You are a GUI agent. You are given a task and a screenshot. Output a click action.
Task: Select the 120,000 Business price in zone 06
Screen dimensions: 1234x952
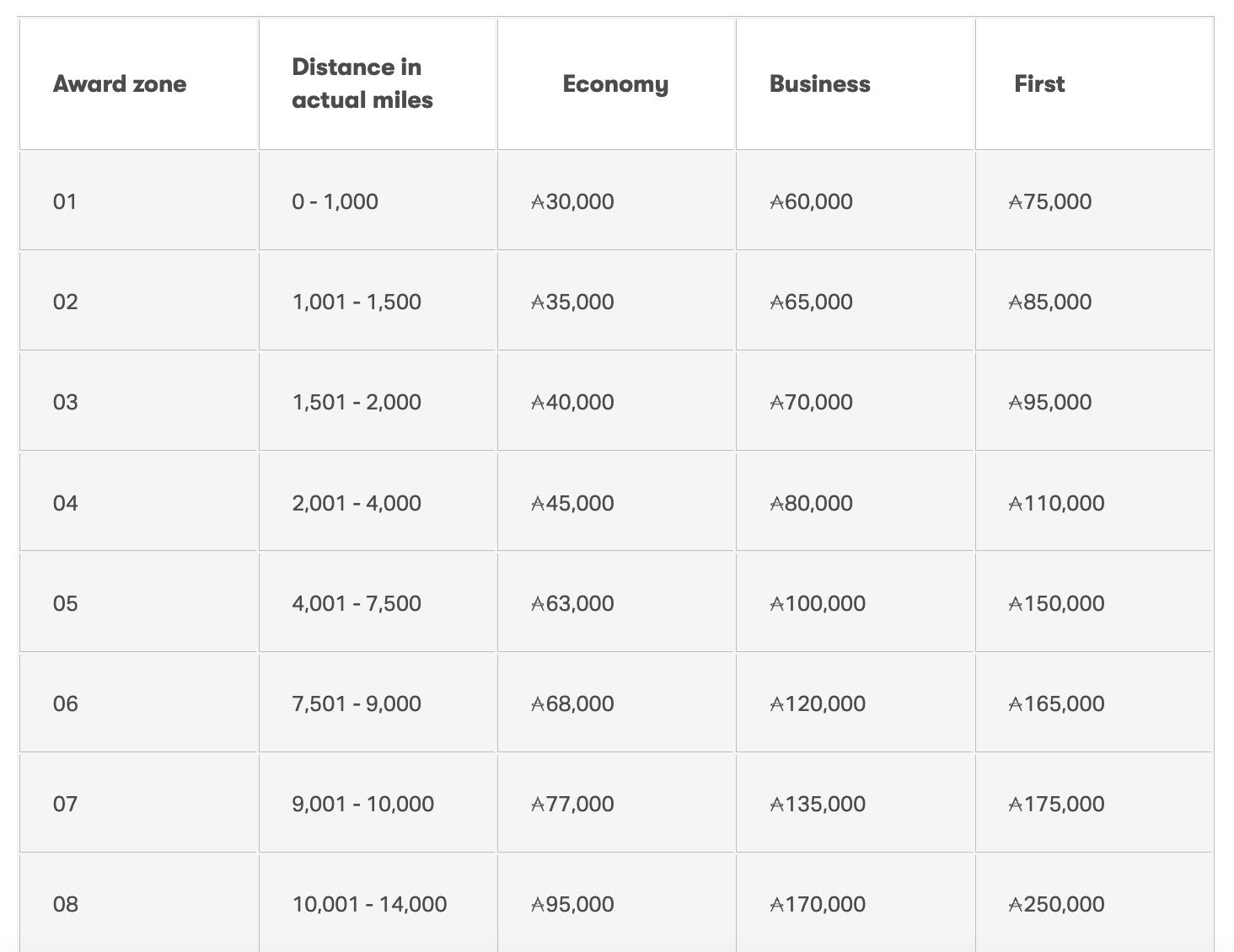[818, 703]
